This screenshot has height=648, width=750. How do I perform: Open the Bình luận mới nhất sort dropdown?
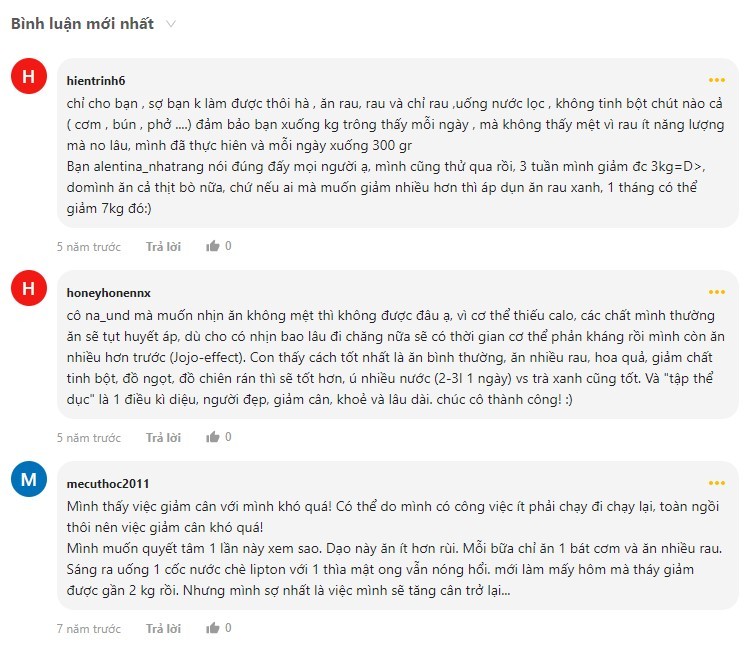coord(171,24)
